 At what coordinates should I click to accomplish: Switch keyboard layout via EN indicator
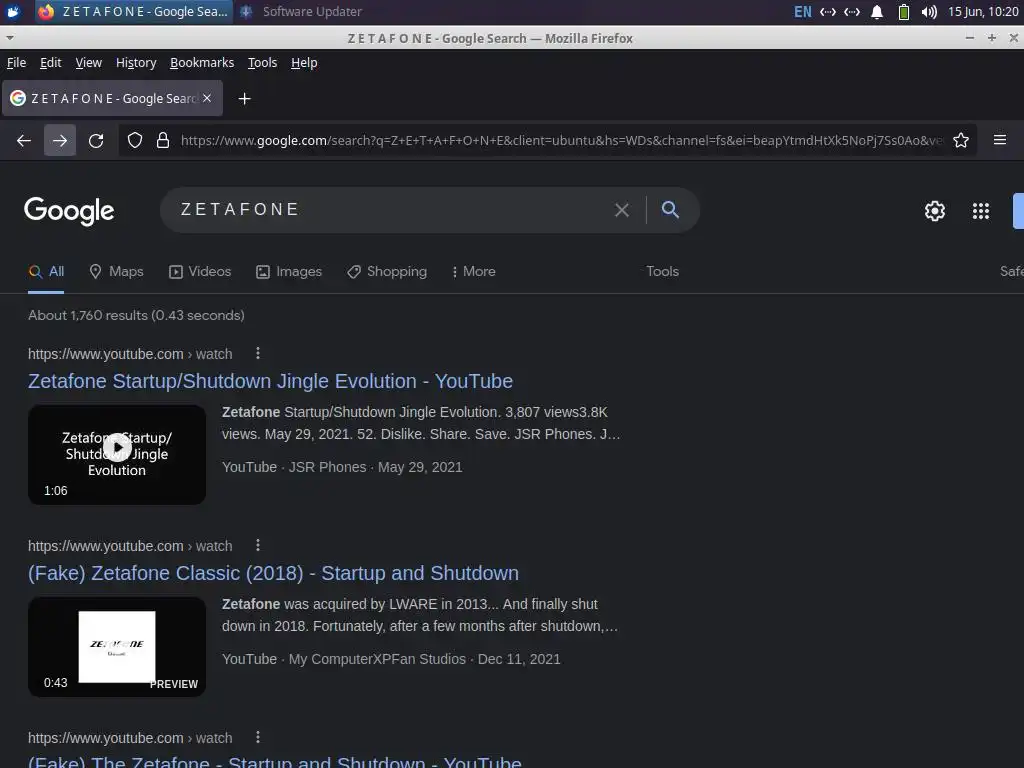[802, 12]
